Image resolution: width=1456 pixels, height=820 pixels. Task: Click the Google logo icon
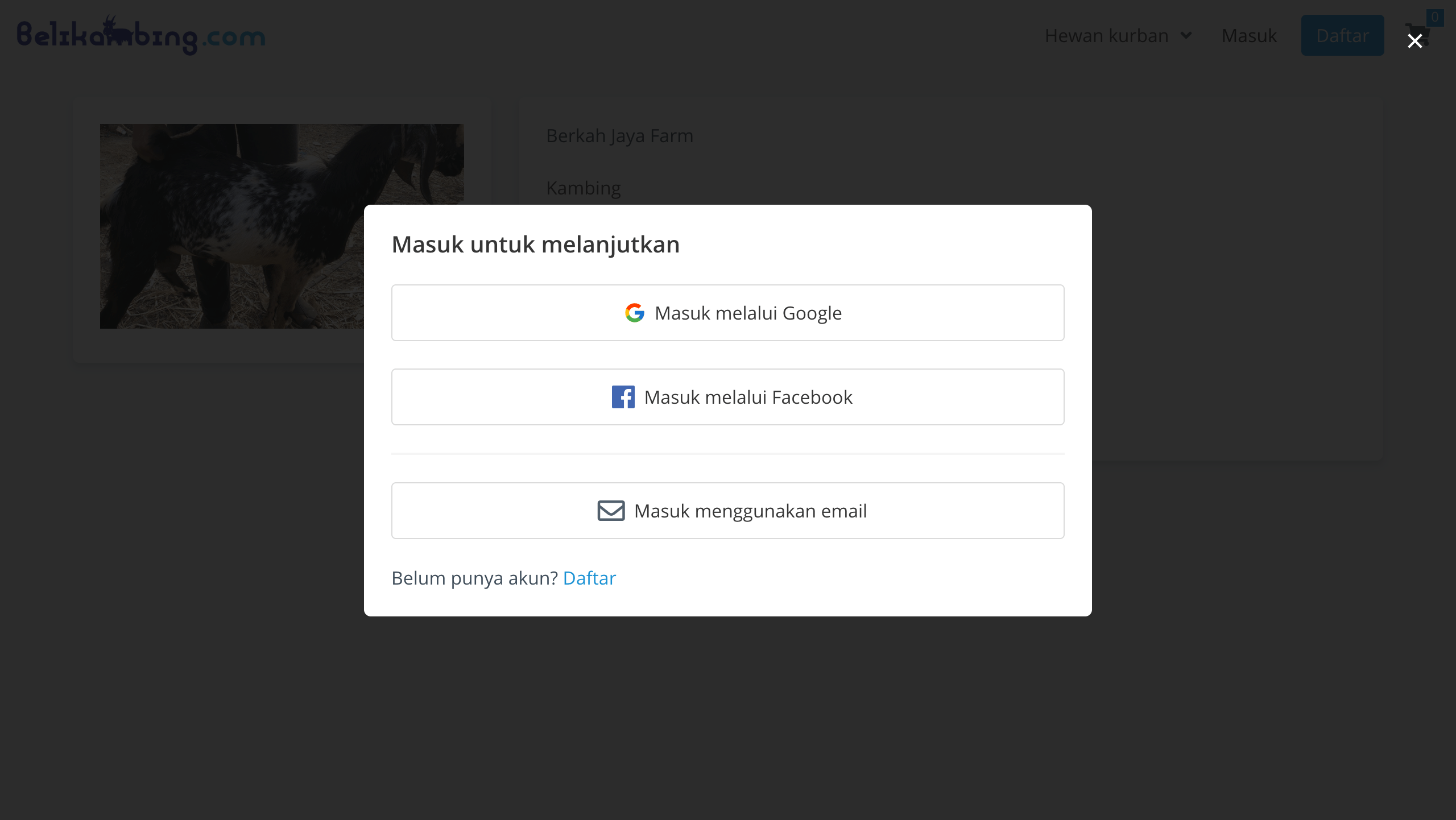click(635, 313)
